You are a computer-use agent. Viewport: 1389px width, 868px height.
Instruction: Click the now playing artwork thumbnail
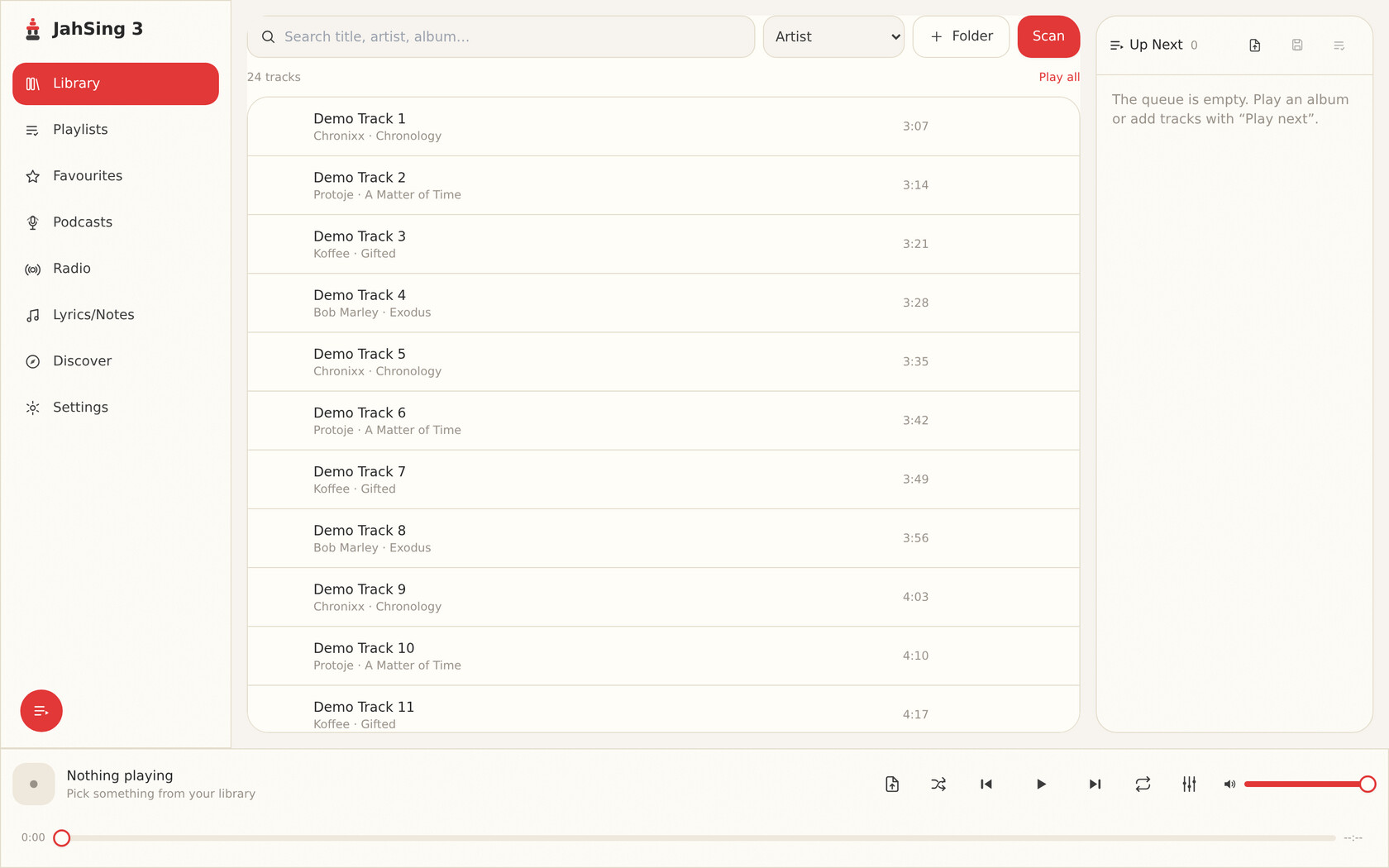pos(34,785)
